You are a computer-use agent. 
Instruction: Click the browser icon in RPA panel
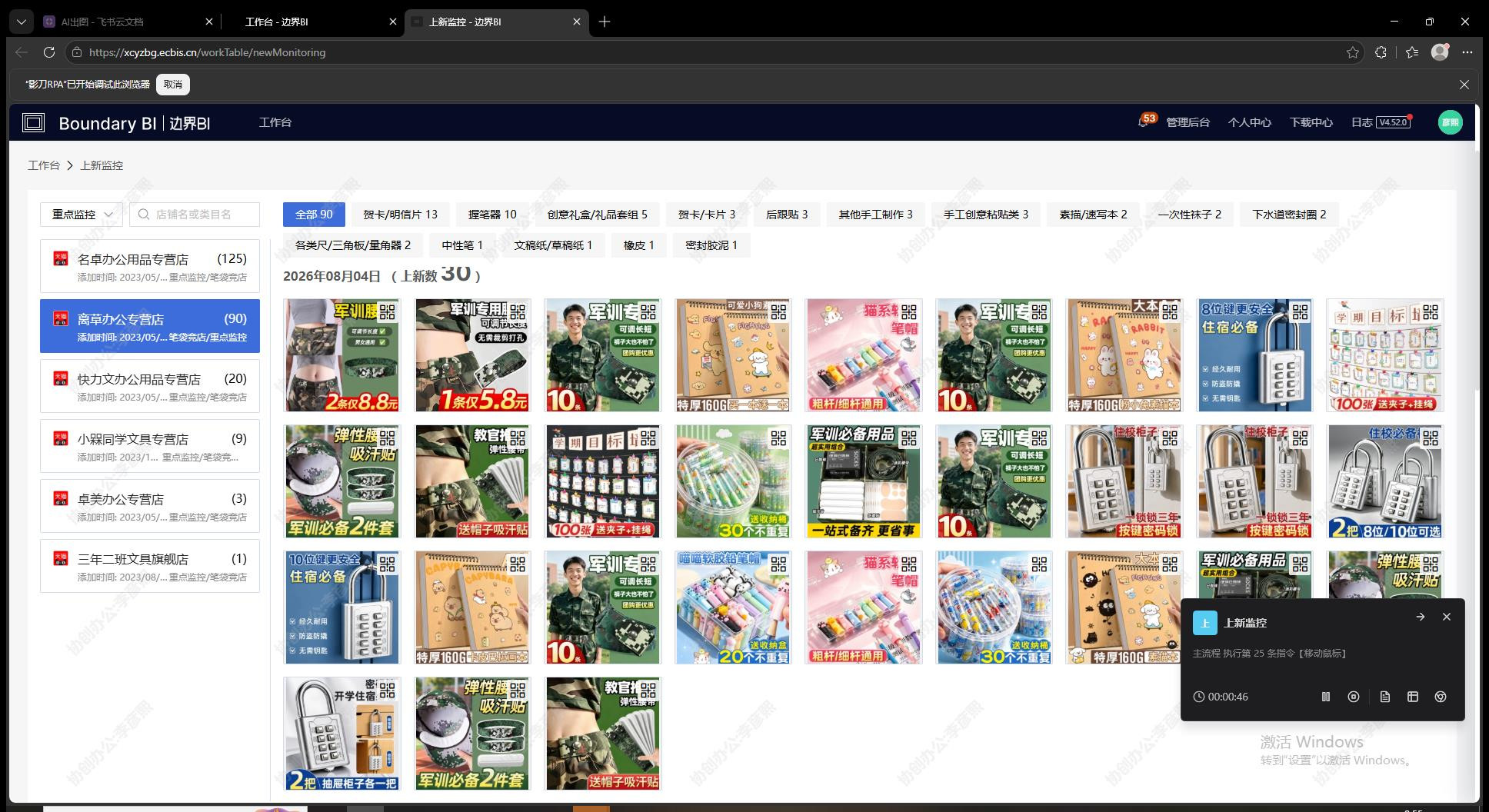pyautogui.click(x=1441, y=697)
